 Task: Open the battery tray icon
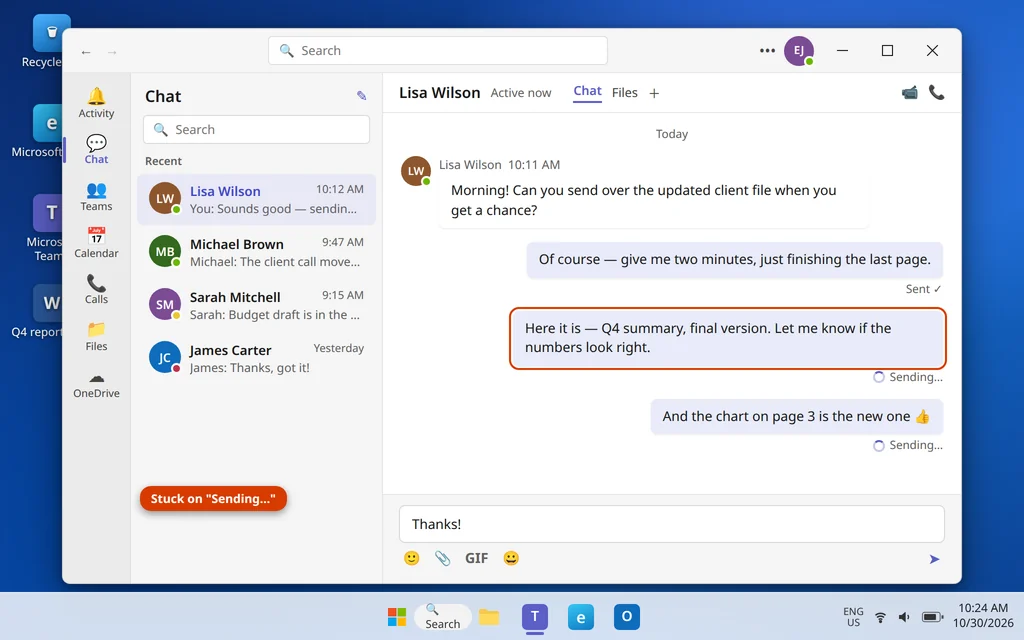click(x=932, y=617)
